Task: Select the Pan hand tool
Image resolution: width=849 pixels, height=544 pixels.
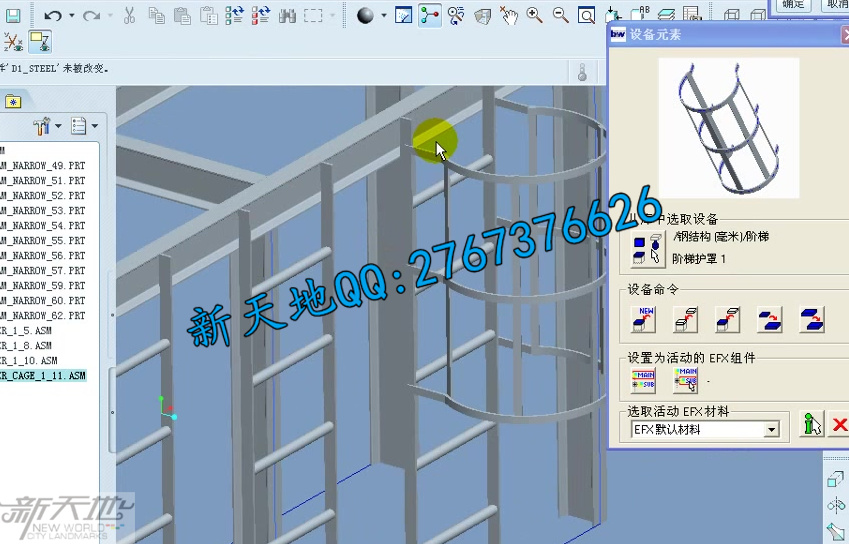Action: [508, 15]
